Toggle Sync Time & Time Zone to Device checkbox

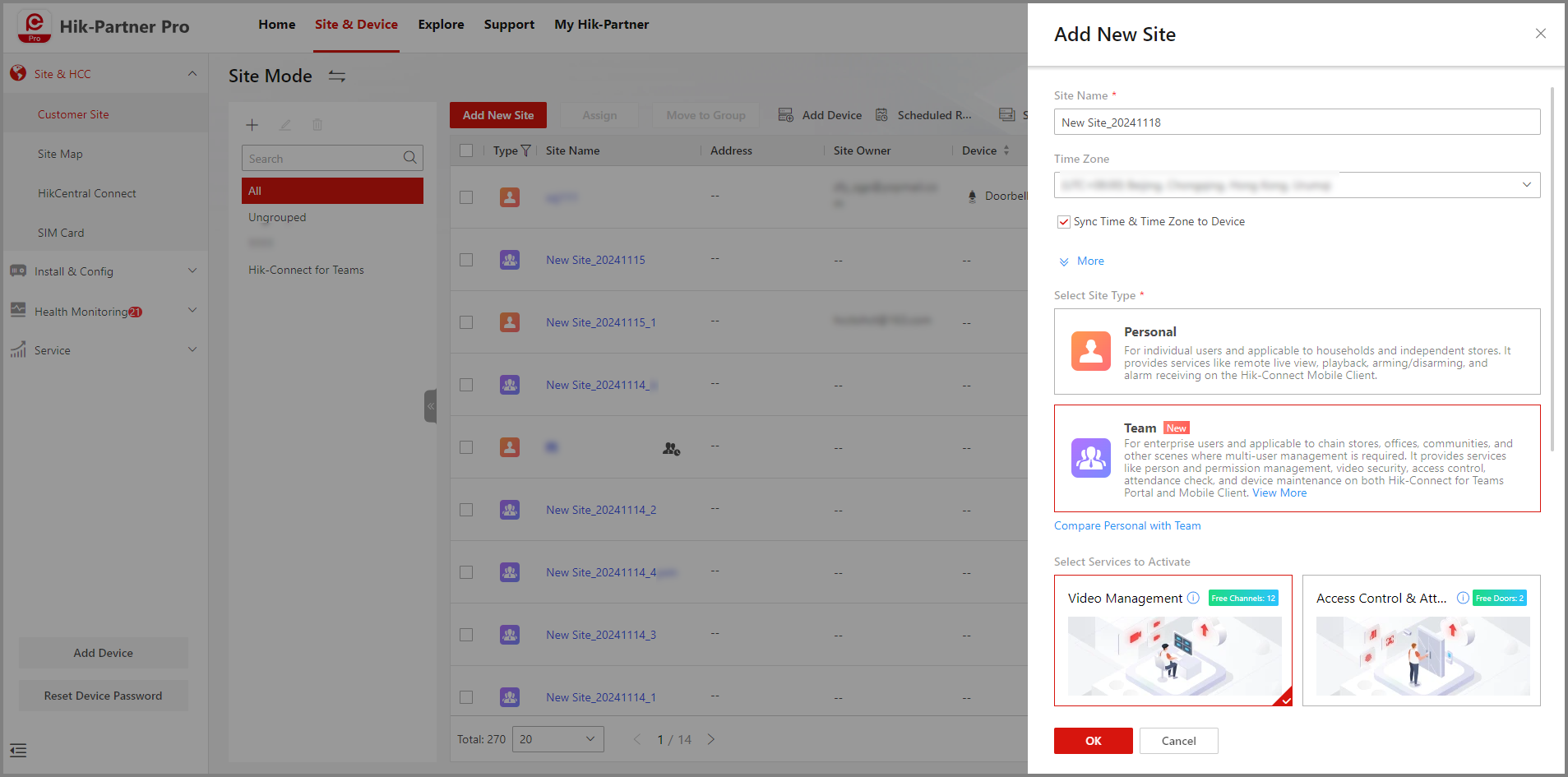tap(1064, 222)
